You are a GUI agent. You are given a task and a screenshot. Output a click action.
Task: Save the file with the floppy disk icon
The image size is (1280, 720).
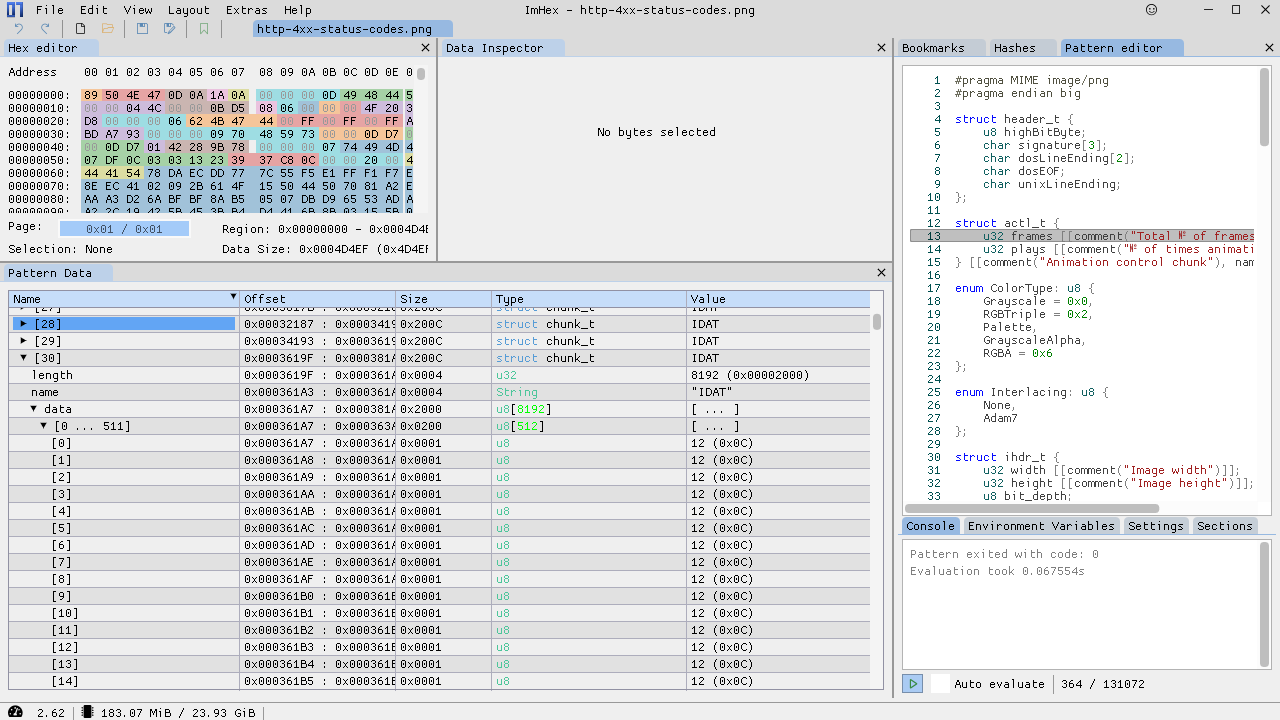pyautogui.click(x=143, y=29)
